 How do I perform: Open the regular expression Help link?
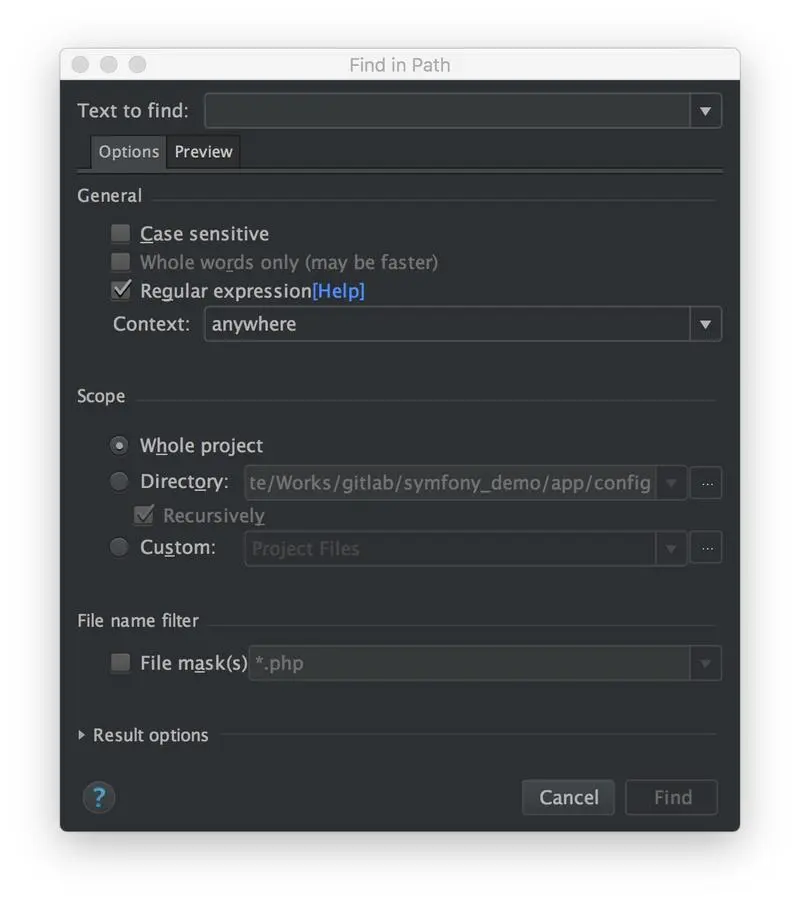click(339, 291)
